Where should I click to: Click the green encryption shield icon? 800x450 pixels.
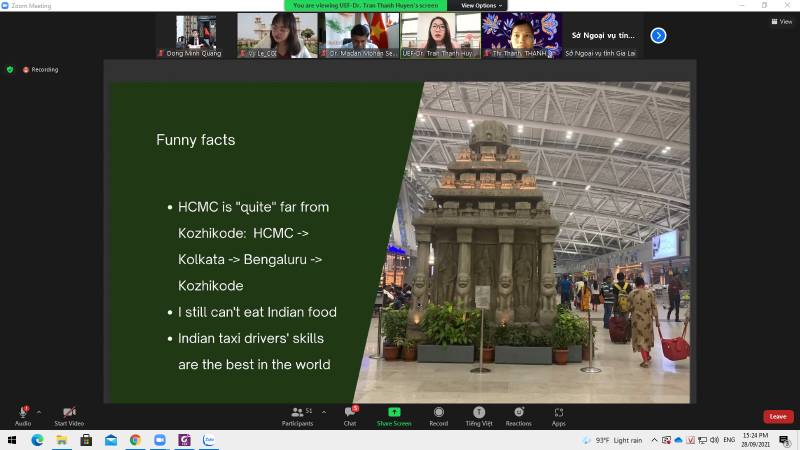pos(10,70)
